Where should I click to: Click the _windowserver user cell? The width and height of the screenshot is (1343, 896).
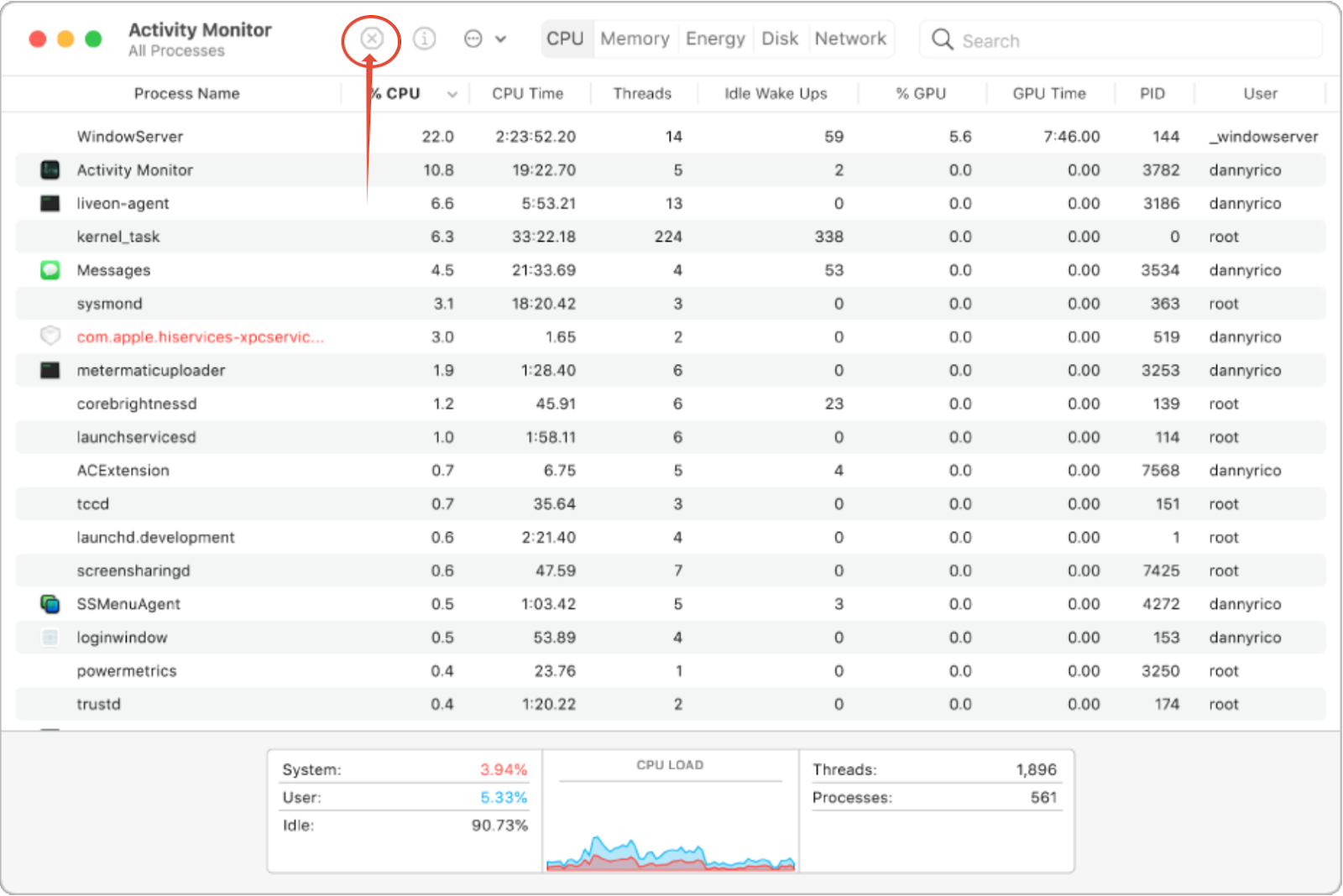(1263, 137)
